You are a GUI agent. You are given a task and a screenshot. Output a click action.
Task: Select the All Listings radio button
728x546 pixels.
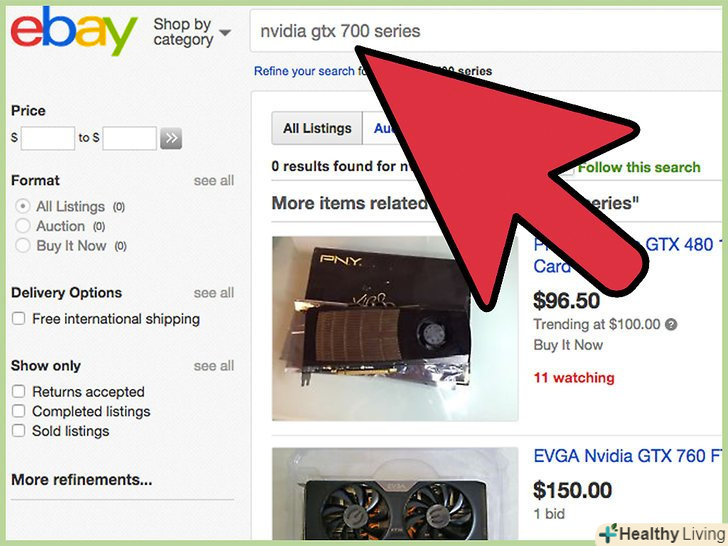click(x=22, y=206)
